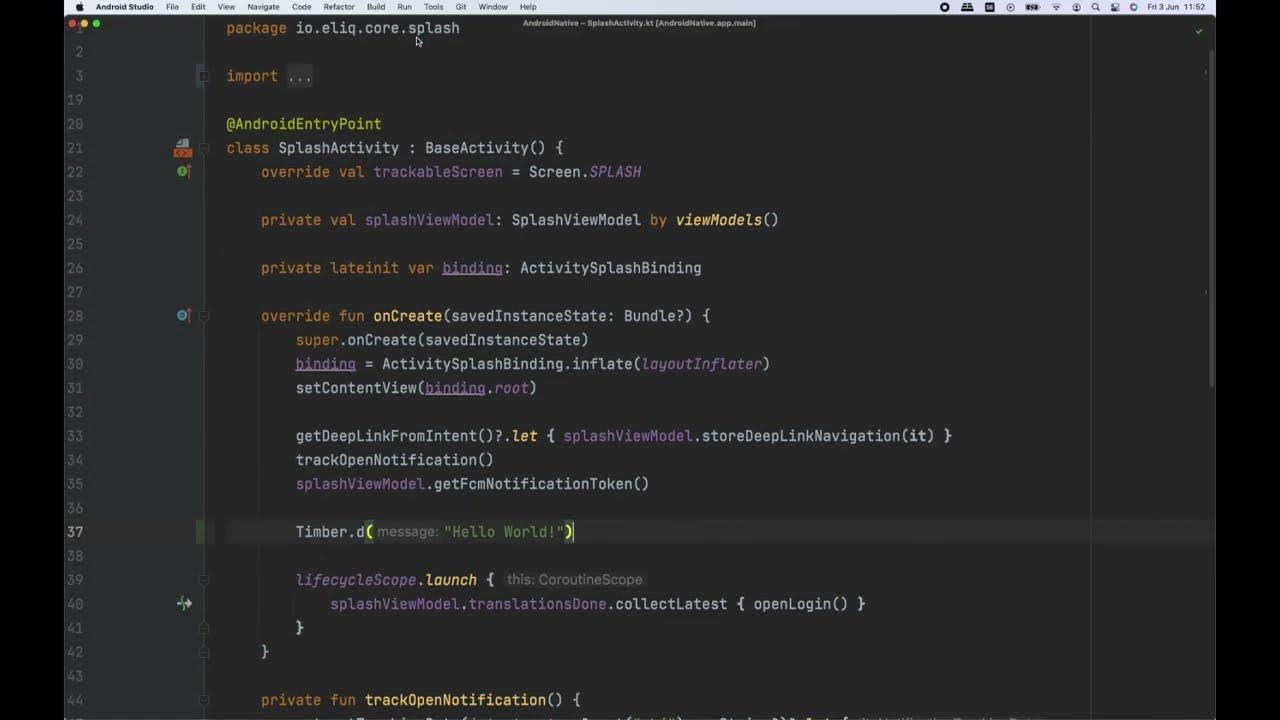Open the Apple menu
Image resolution: width=1280 pixels, height=720 pixels.
coord(79,7)
